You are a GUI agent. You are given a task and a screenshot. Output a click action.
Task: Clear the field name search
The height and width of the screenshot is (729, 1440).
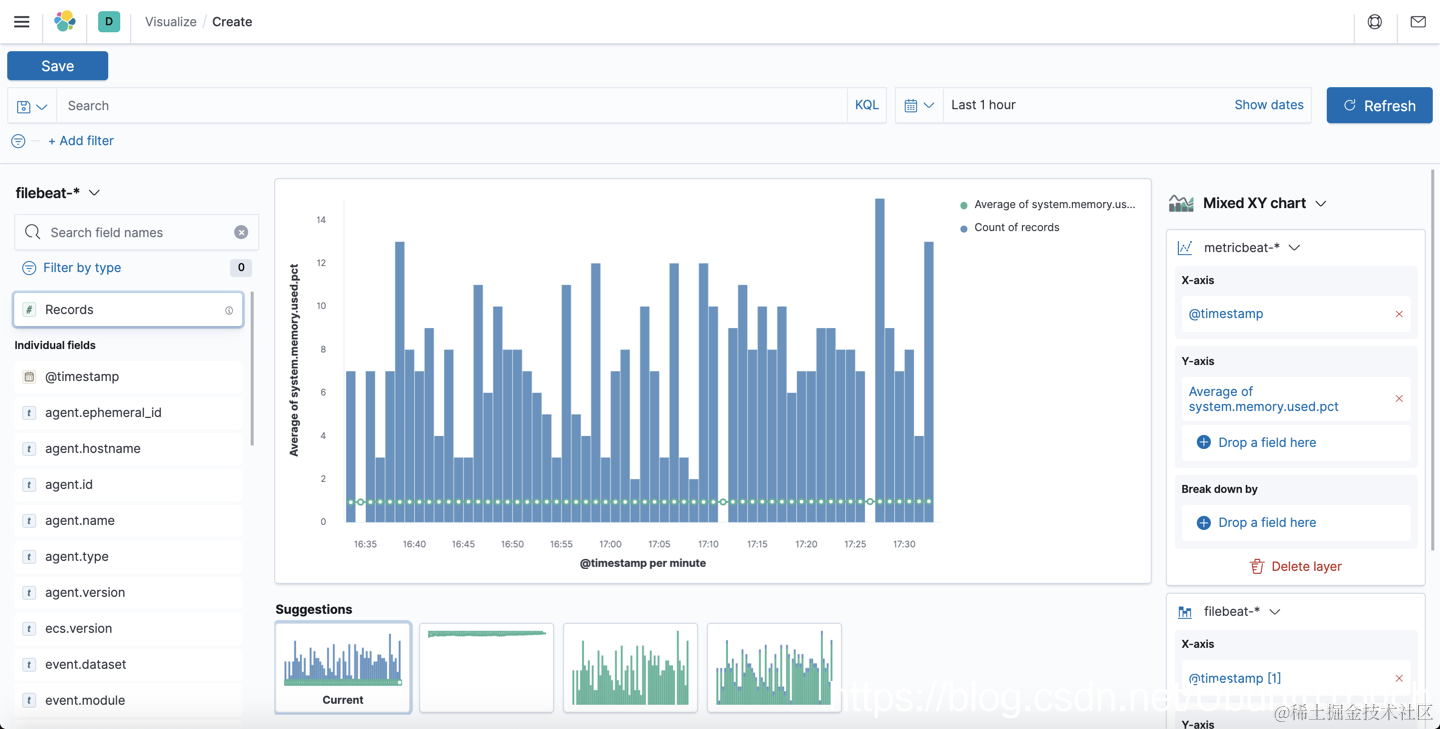click(241, 232)
